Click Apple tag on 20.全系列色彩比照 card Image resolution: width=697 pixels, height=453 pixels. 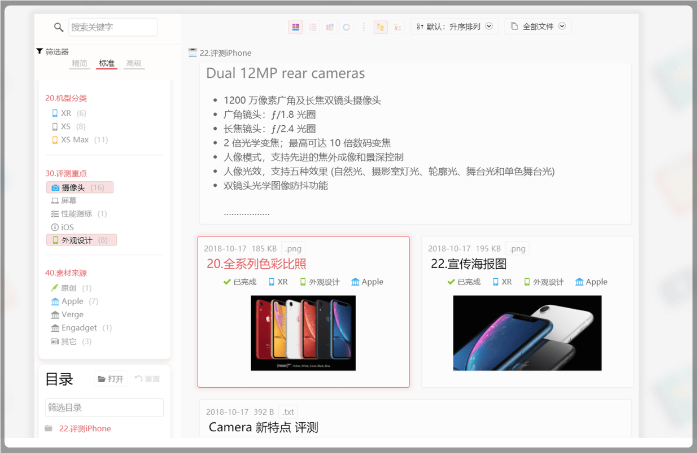367,282
